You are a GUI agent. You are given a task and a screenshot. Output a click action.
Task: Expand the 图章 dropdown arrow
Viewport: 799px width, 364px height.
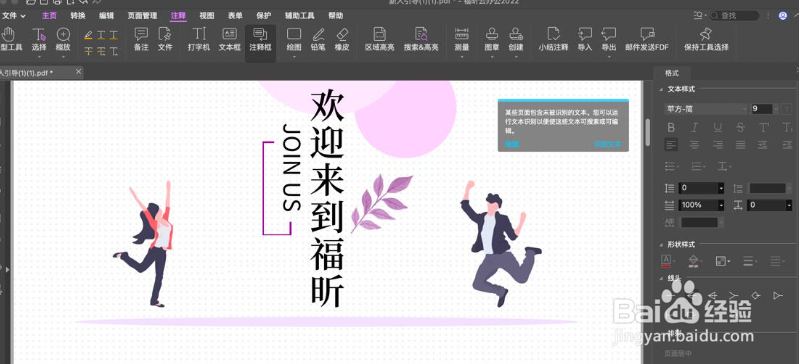492,56
